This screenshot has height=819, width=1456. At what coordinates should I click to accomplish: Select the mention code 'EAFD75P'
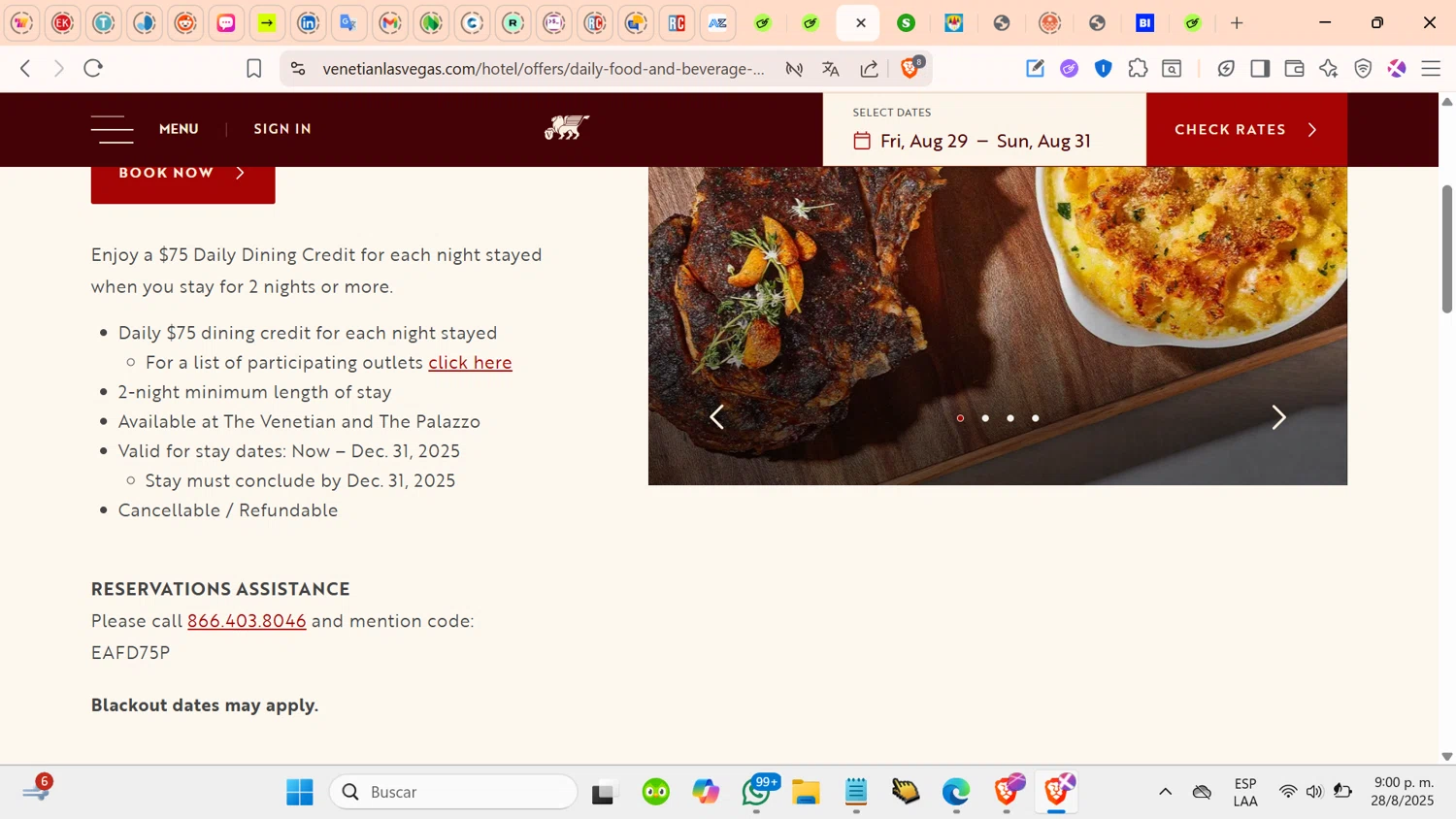coord(131,653)
